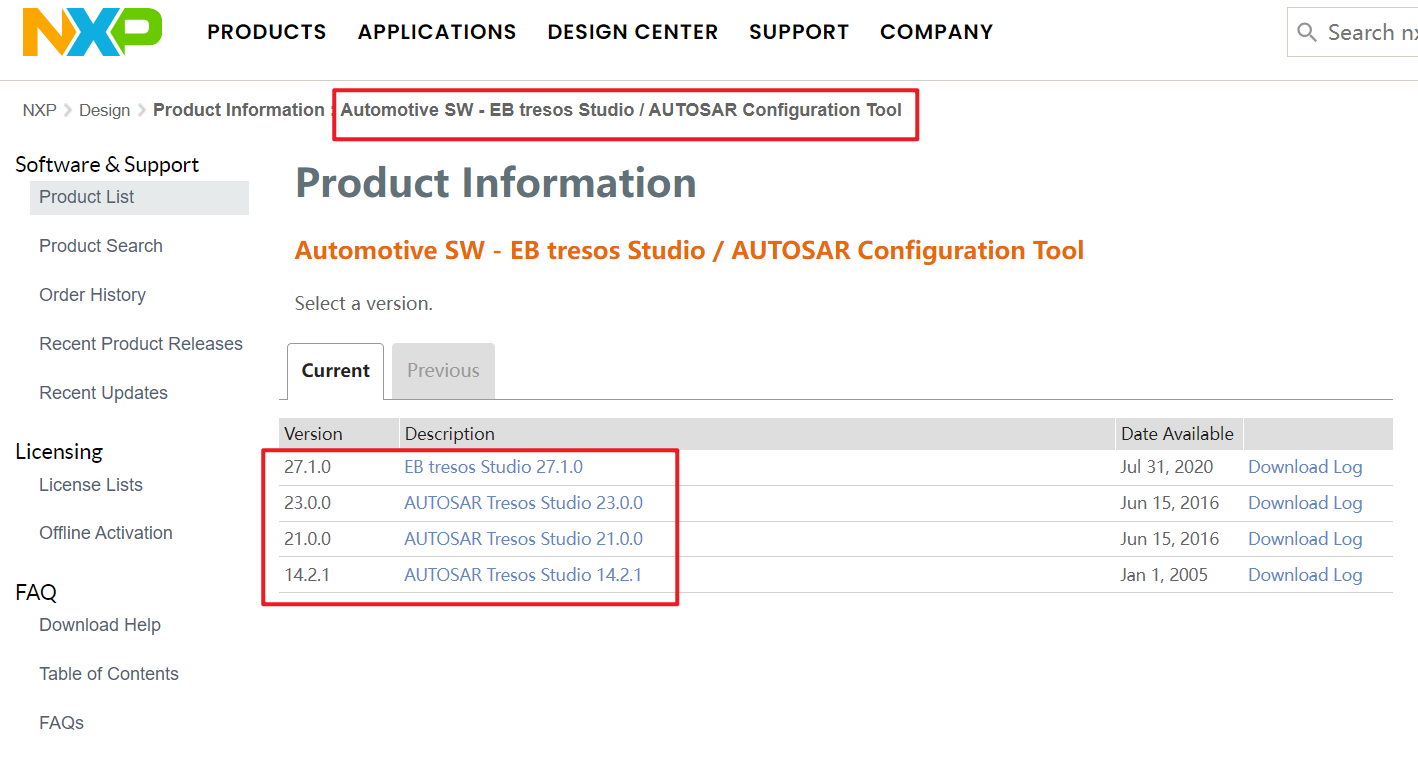Open Recent Product Releases
The image size is (1418, 770).
pyautogui.click(x=141, y=343)
